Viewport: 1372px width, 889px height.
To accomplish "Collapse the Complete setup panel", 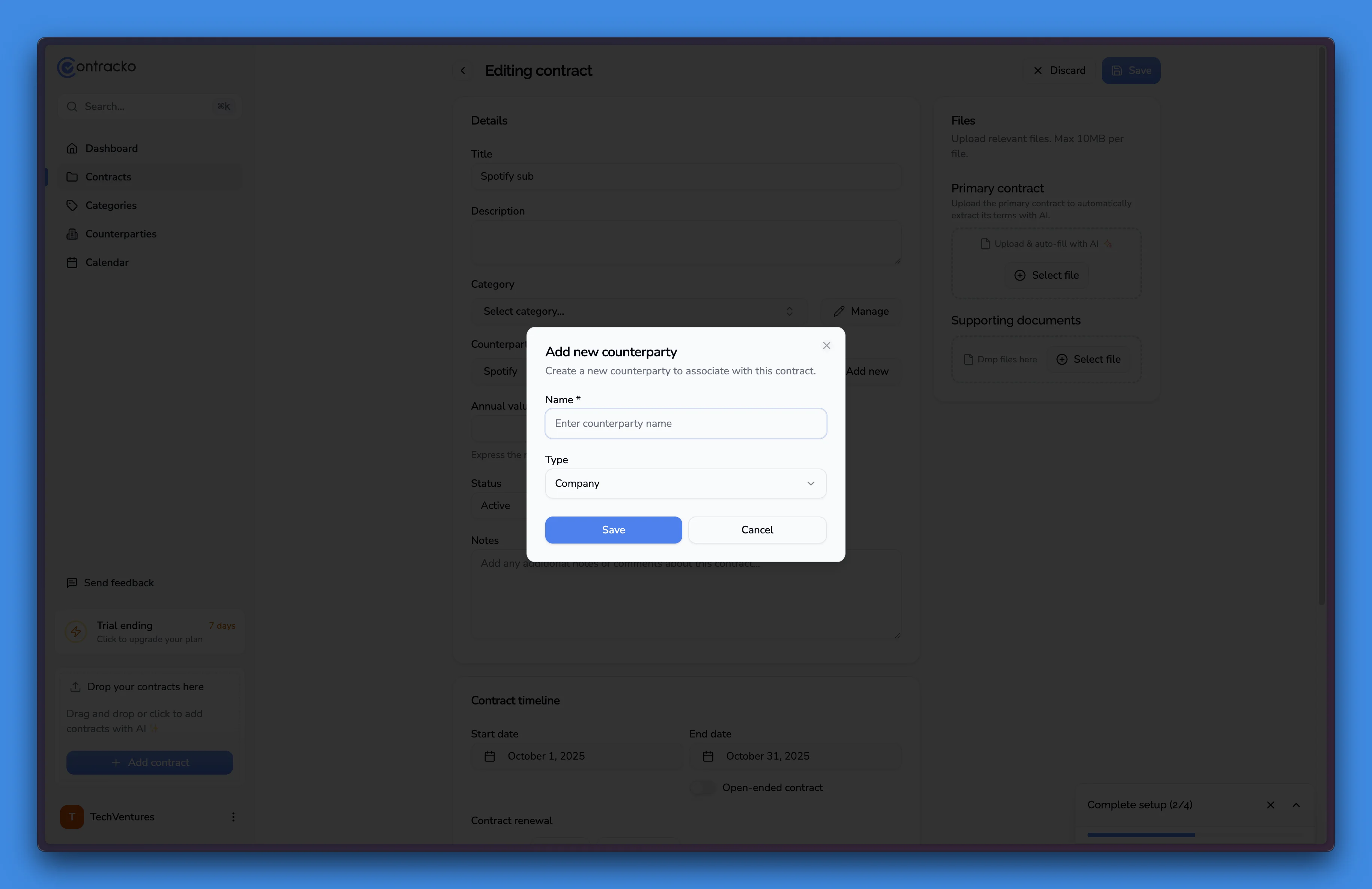I will click(x=1296, y=805).
